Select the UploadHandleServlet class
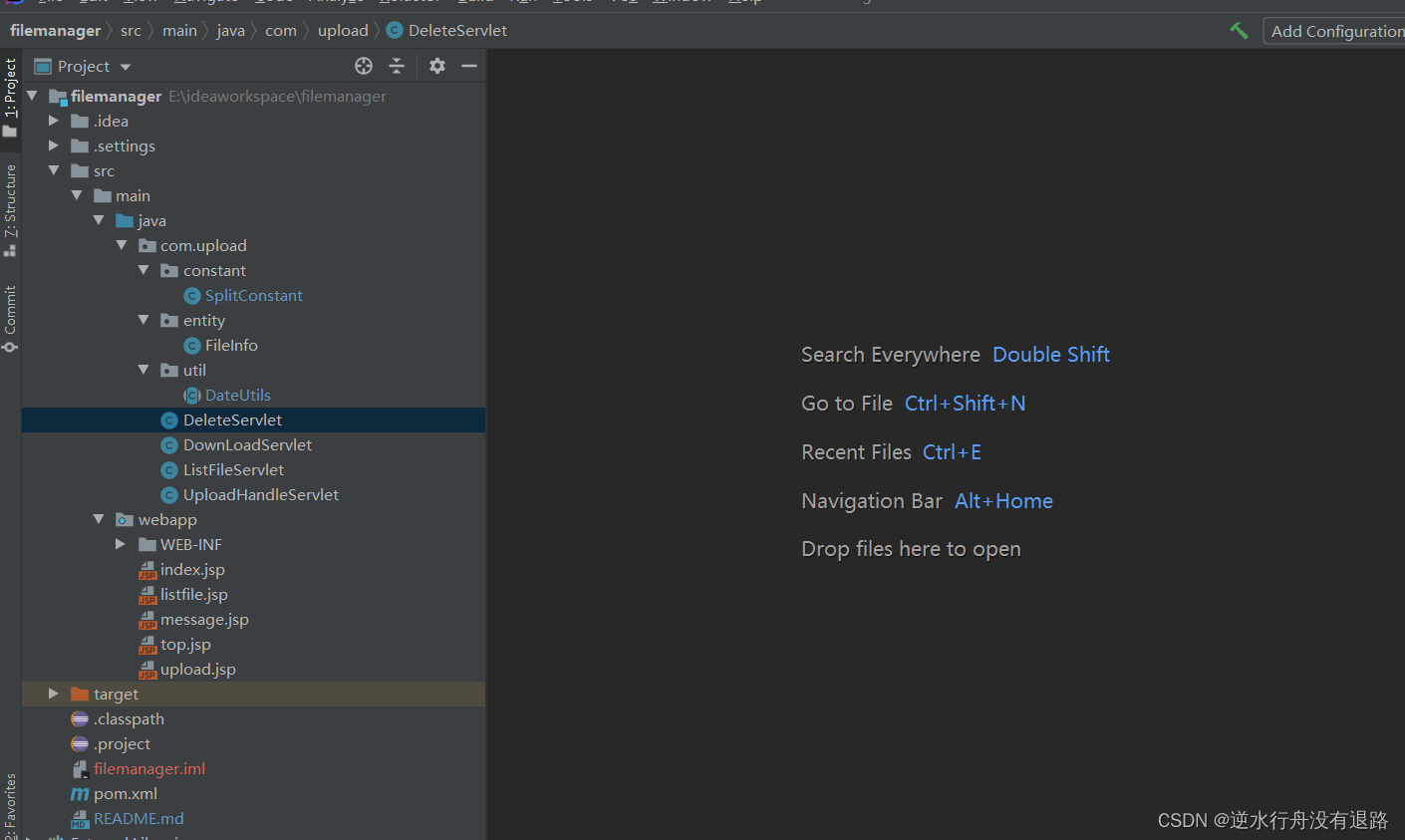The image size is (1405, 840). (260, 495)
